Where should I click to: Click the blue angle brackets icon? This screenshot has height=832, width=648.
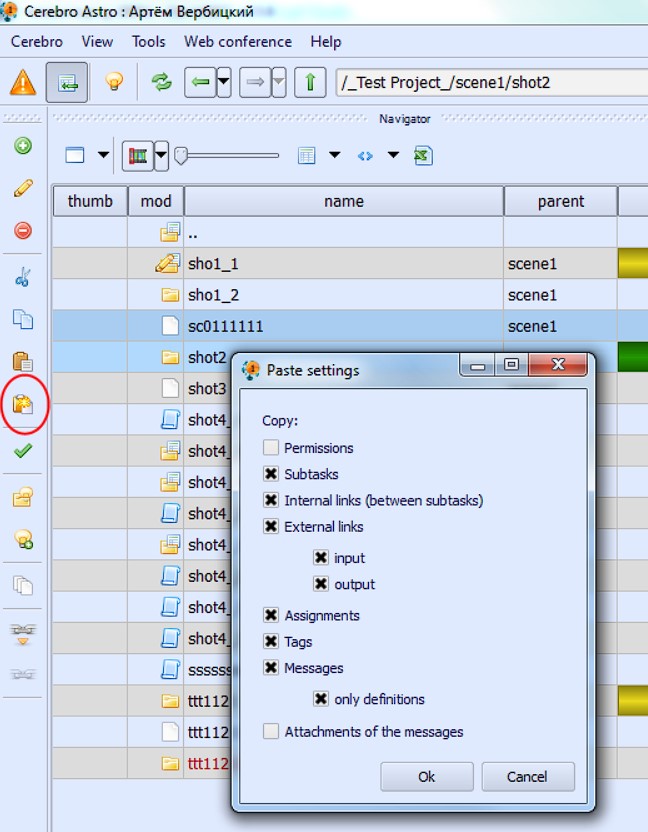tap(365, 156)
